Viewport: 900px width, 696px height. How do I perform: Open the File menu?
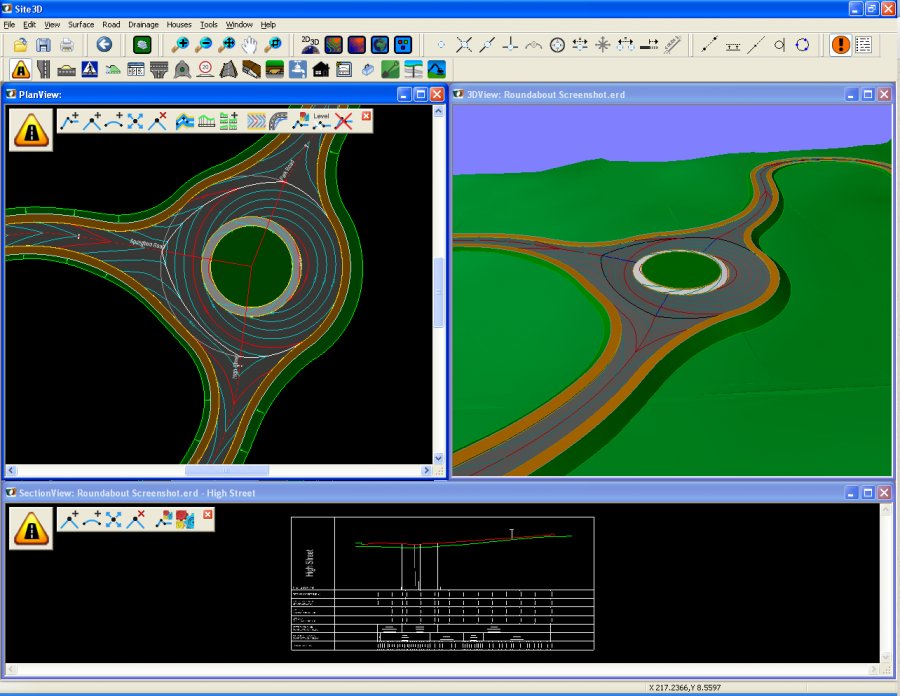point(9,25)
